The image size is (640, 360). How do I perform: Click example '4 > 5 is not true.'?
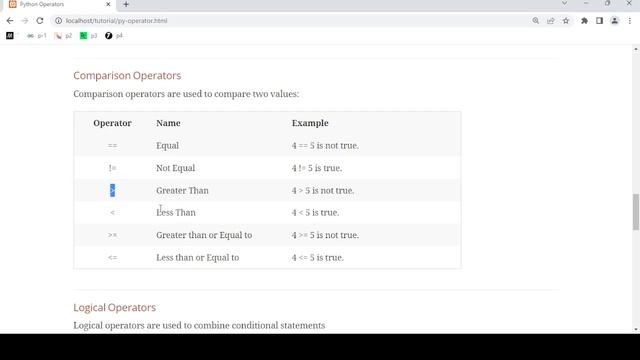(x=323, y=191)
